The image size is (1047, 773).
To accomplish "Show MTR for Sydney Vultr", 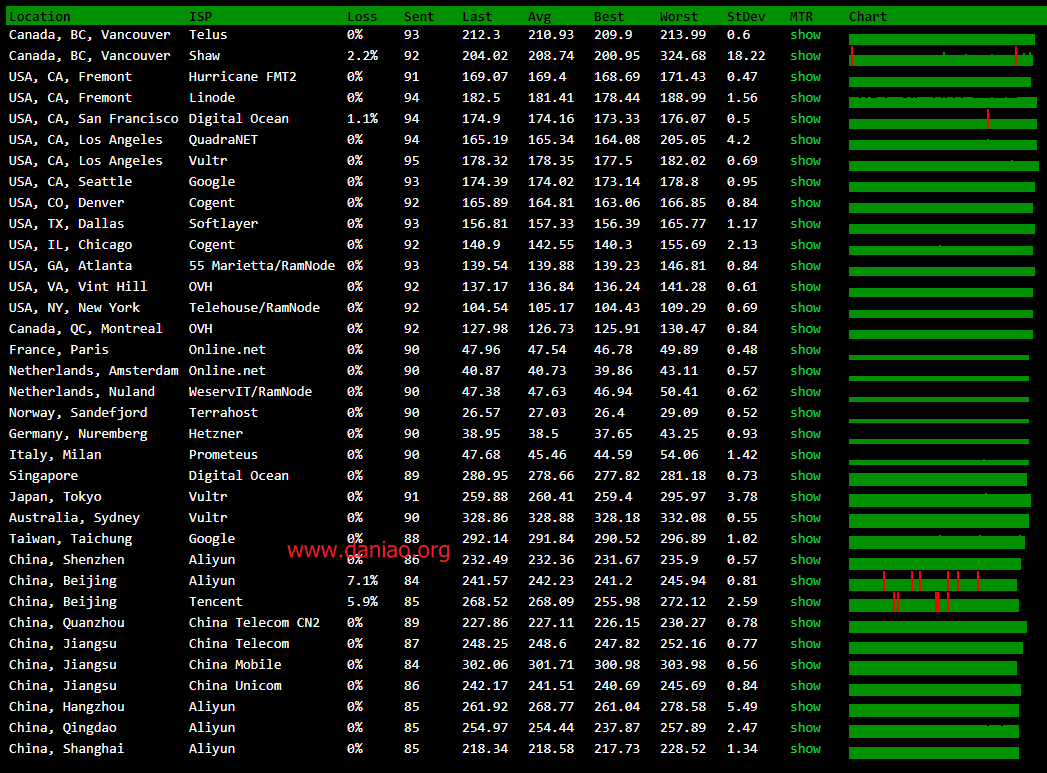I will coord(805,518).
